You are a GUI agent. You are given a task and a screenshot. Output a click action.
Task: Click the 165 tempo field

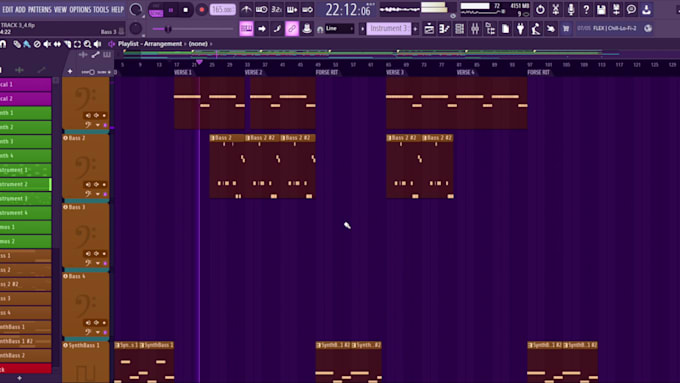(x=222, y=10)
